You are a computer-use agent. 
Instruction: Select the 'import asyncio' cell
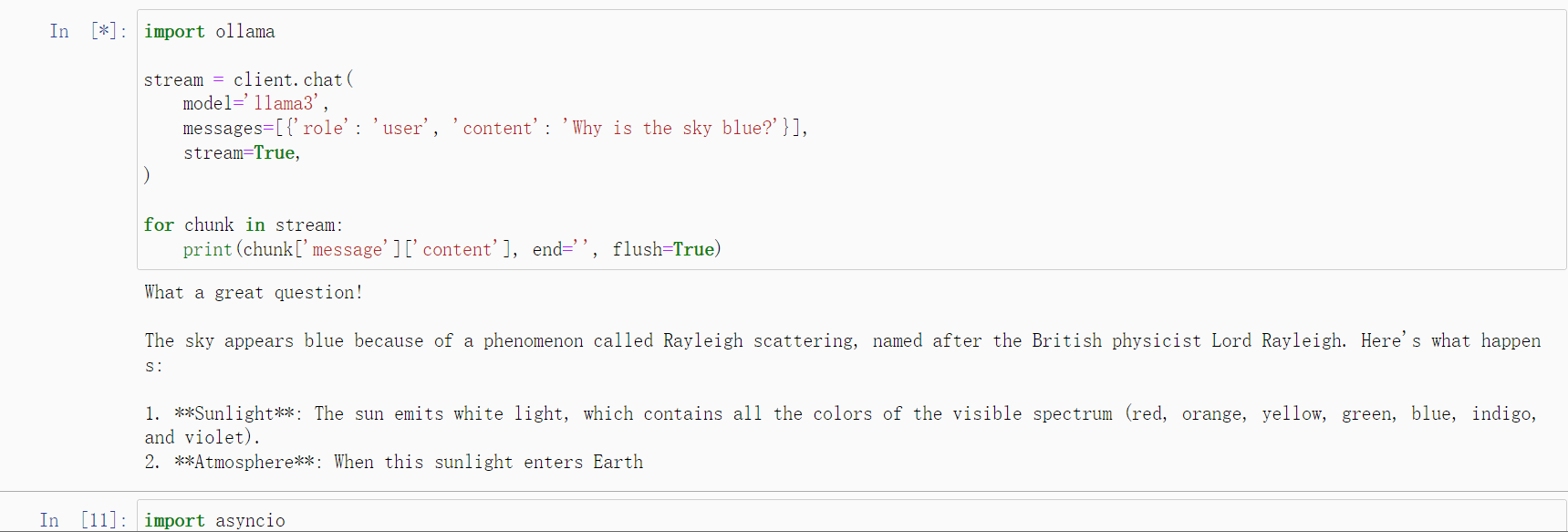pyautogui.click(x=852, y=516)
